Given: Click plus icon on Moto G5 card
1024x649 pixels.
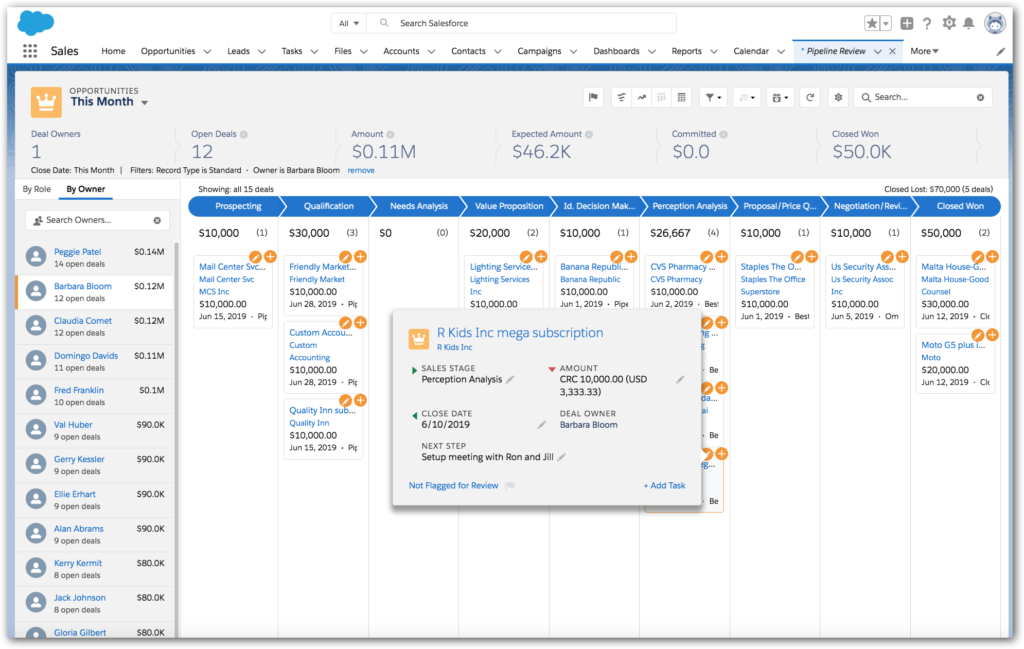Looking at the screenshot, I should point(992,335).
